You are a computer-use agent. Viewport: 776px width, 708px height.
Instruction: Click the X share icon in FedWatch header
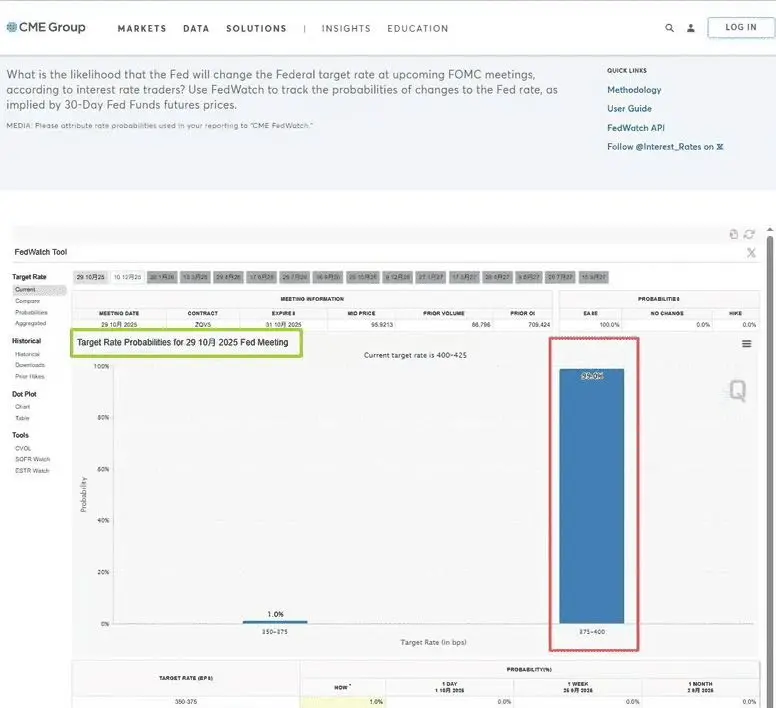(751, 253)
